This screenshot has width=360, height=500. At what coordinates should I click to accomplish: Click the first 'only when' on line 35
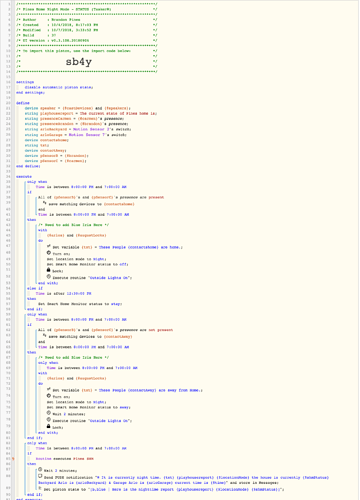[x=37, y=182]
